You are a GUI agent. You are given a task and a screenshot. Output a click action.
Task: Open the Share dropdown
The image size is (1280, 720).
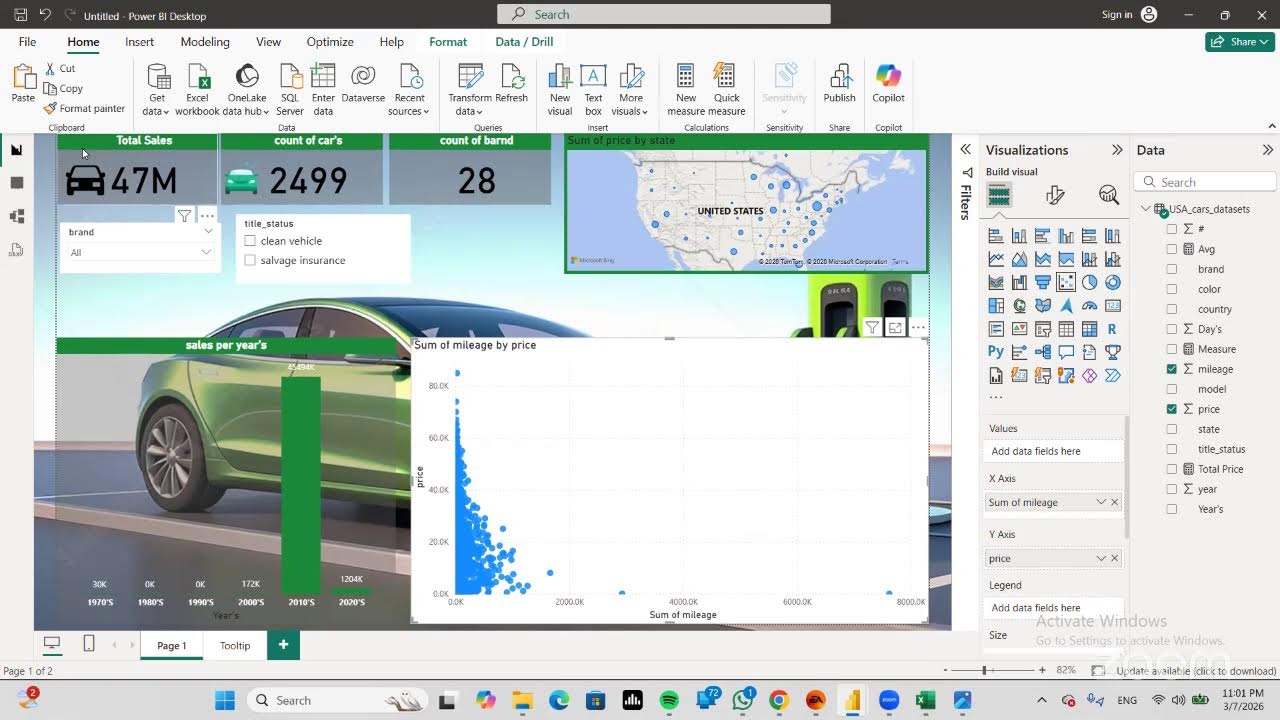click(1240, 42)
